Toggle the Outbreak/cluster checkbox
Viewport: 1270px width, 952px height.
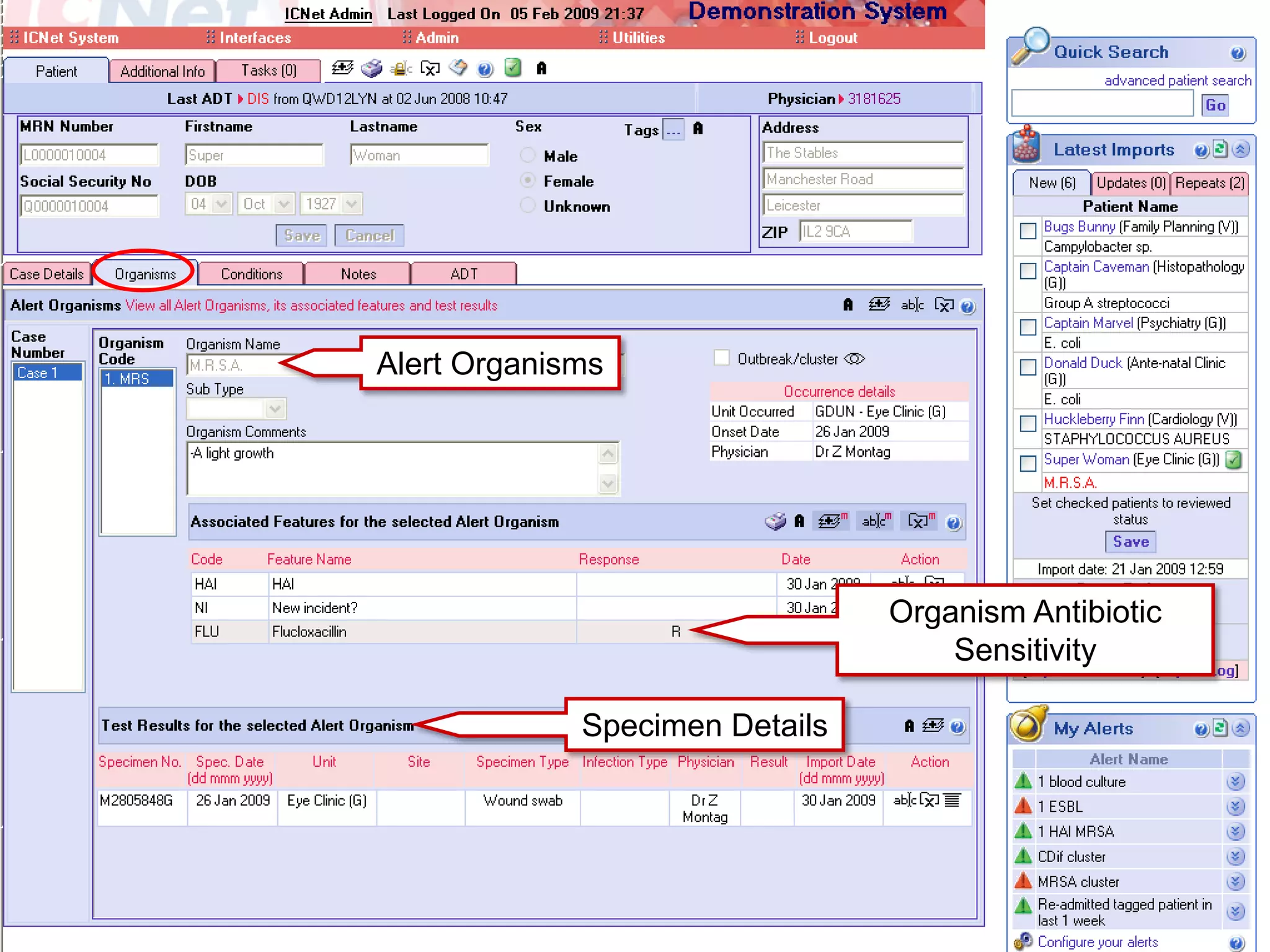click(x=721, y=358)
